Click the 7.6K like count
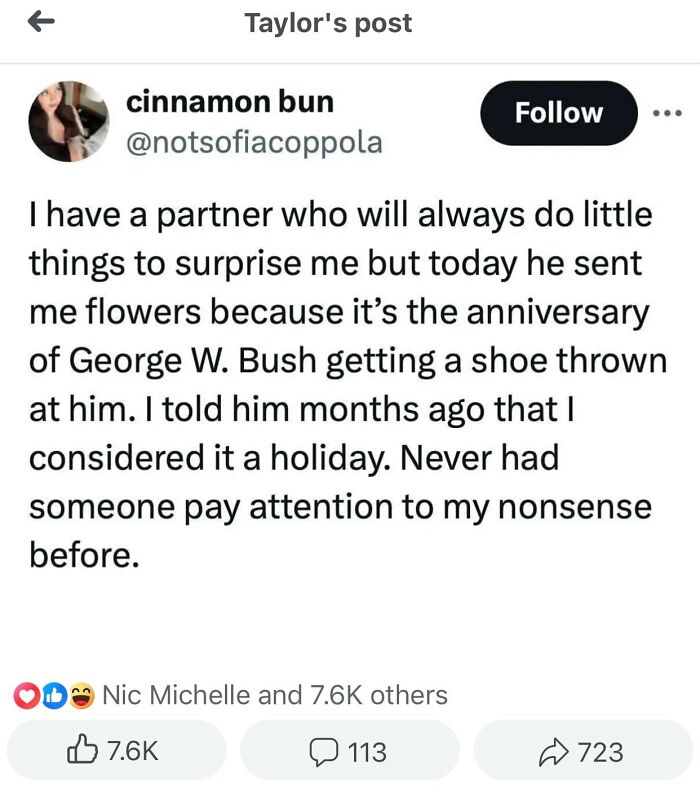The width and height of the screenshot is (700, 786). pyautogui.click(x=131, y=750)
